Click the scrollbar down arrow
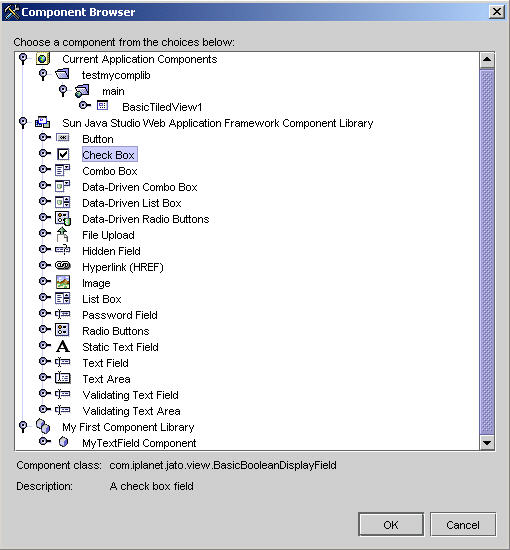 [x=487, y=443]
